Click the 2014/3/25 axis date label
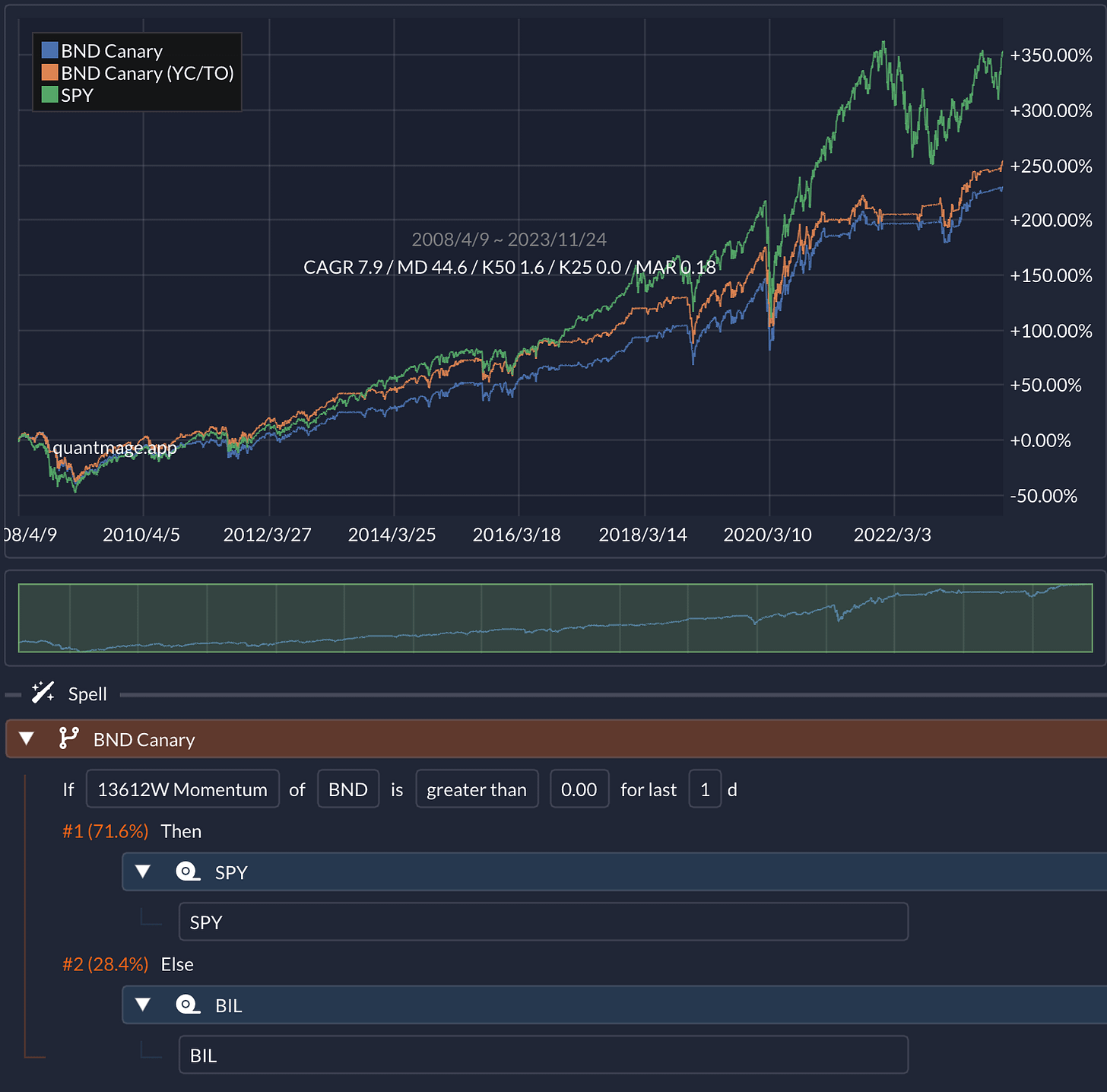1107x1092 pixels. coord(392,535)
